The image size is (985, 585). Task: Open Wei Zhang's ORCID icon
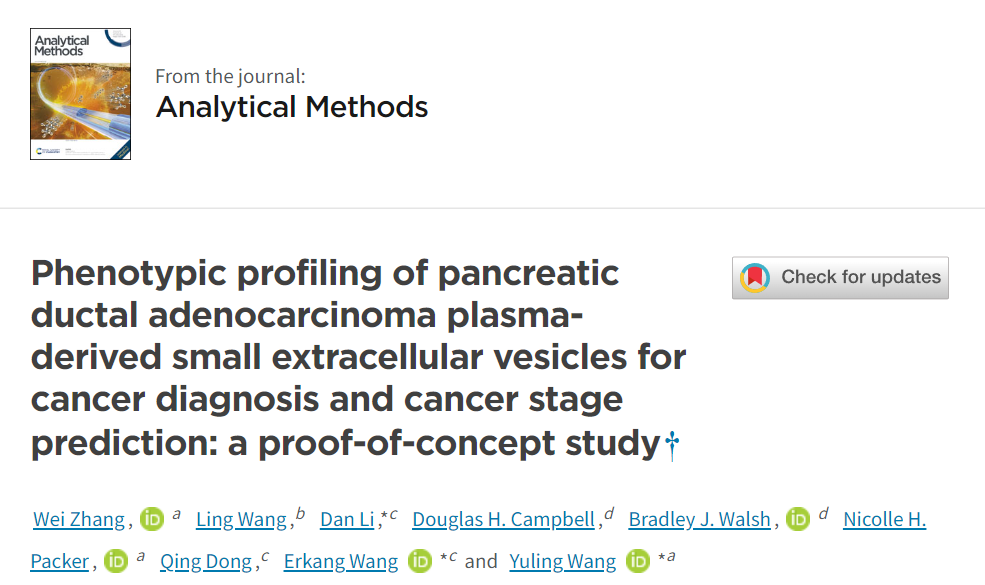(x=151, y=519)
